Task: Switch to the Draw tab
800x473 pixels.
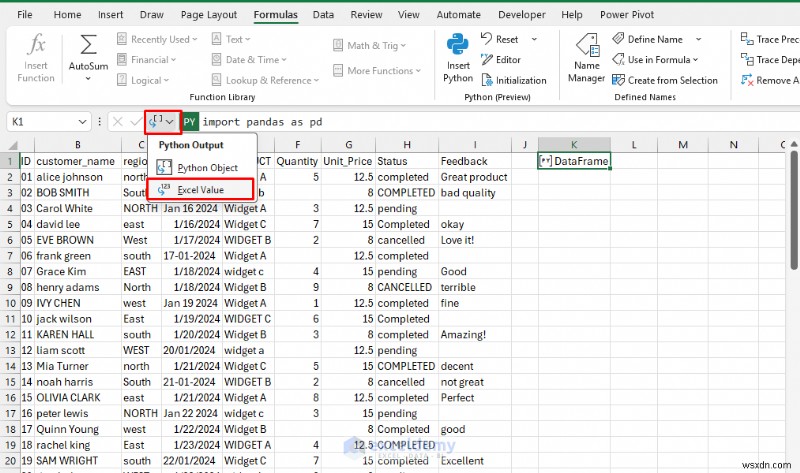Action: [152, 14]
